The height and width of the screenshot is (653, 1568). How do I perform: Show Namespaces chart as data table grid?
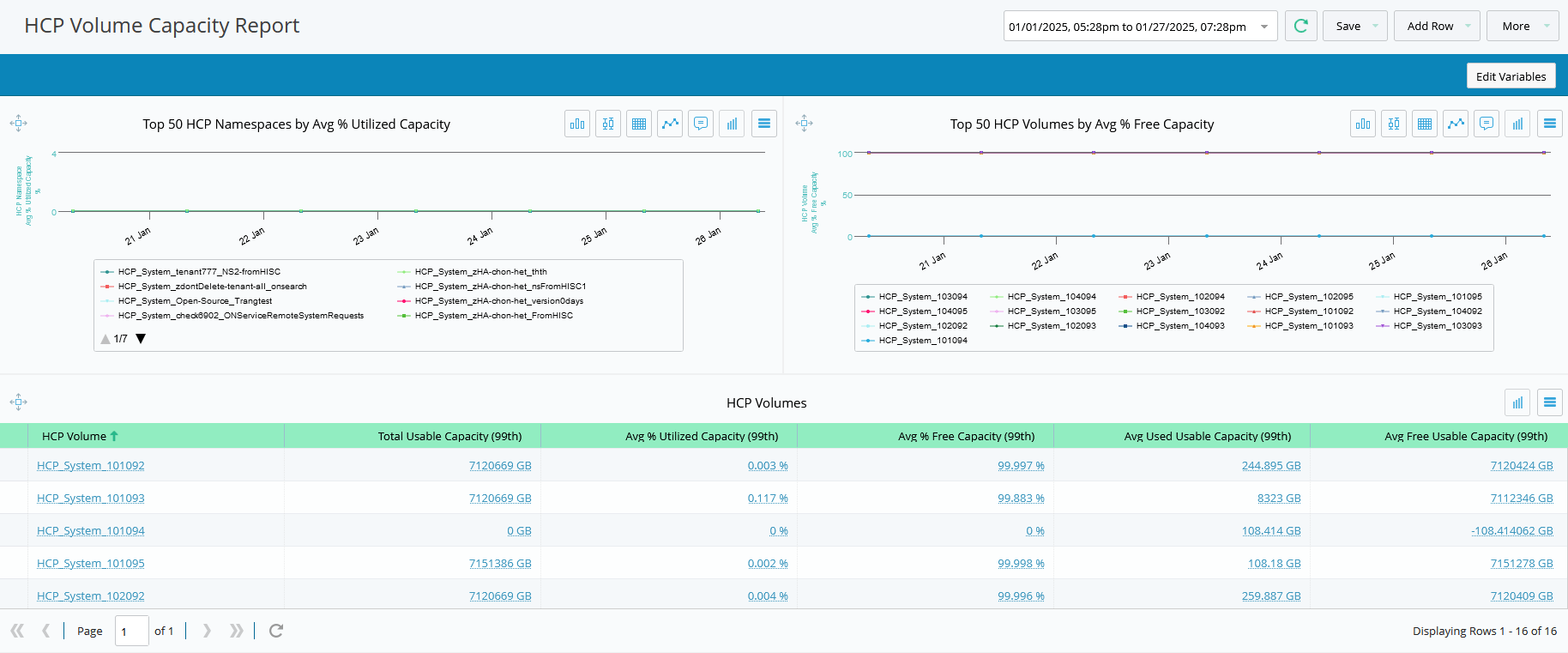(x=639, y=124)
